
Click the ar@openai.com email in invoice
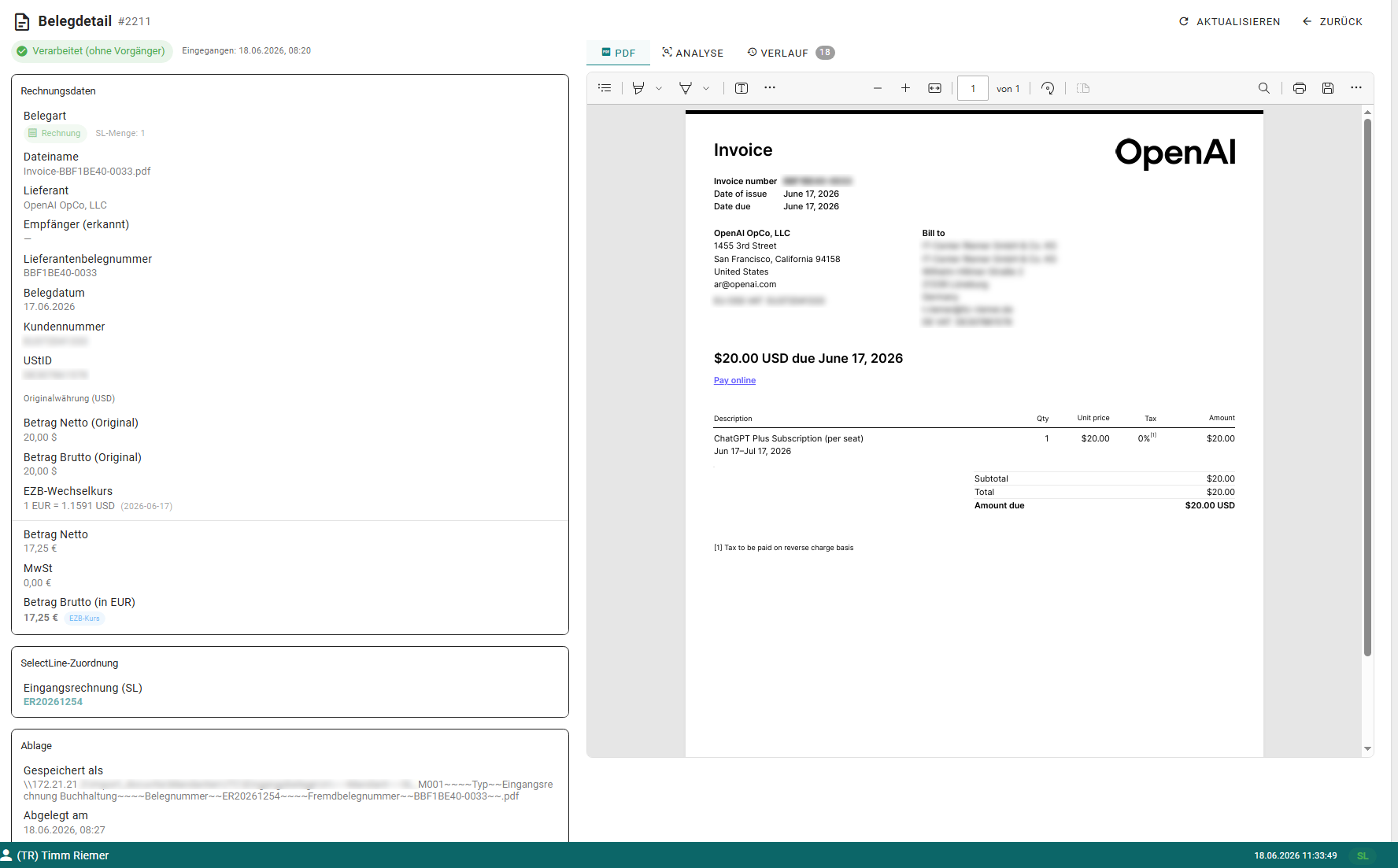coord(745,285)
